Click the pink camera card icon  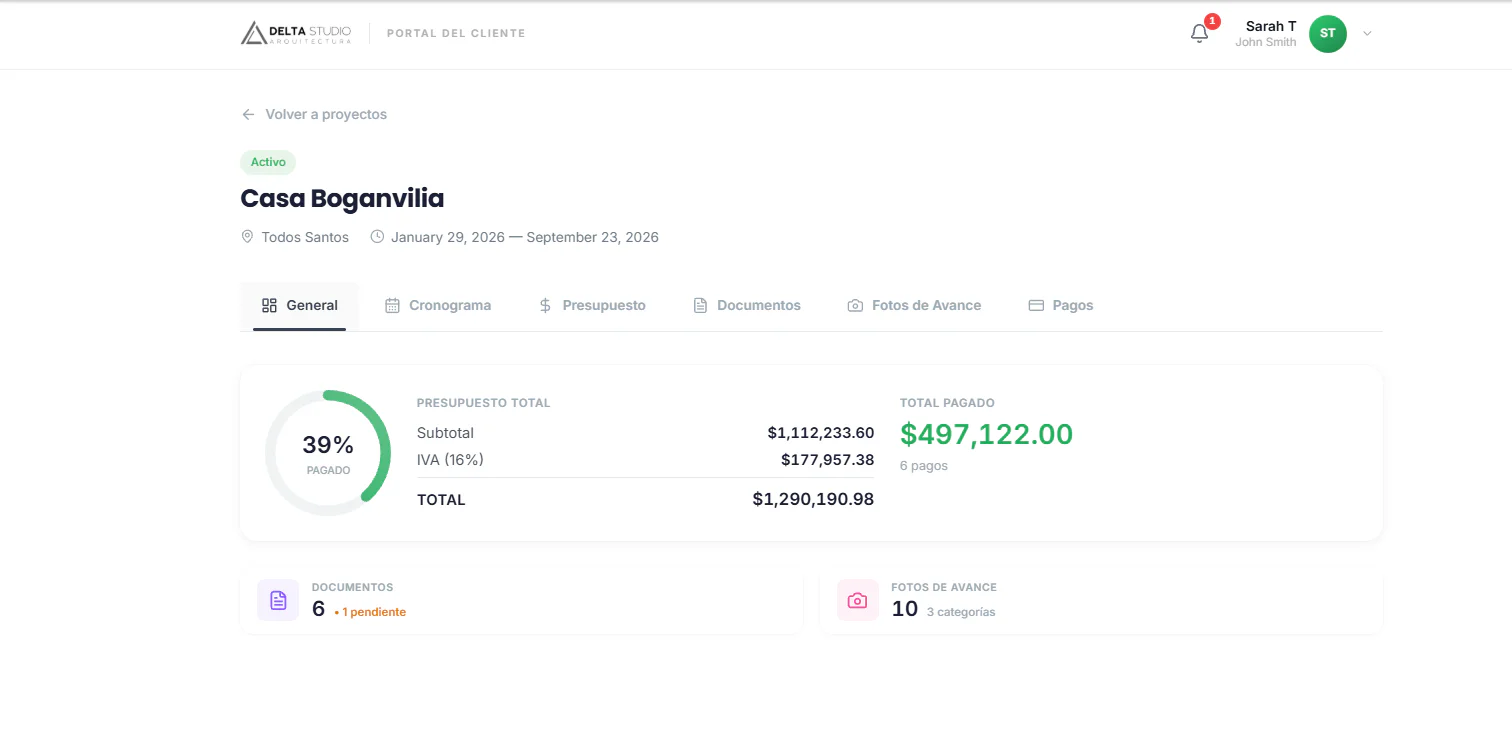857,600
